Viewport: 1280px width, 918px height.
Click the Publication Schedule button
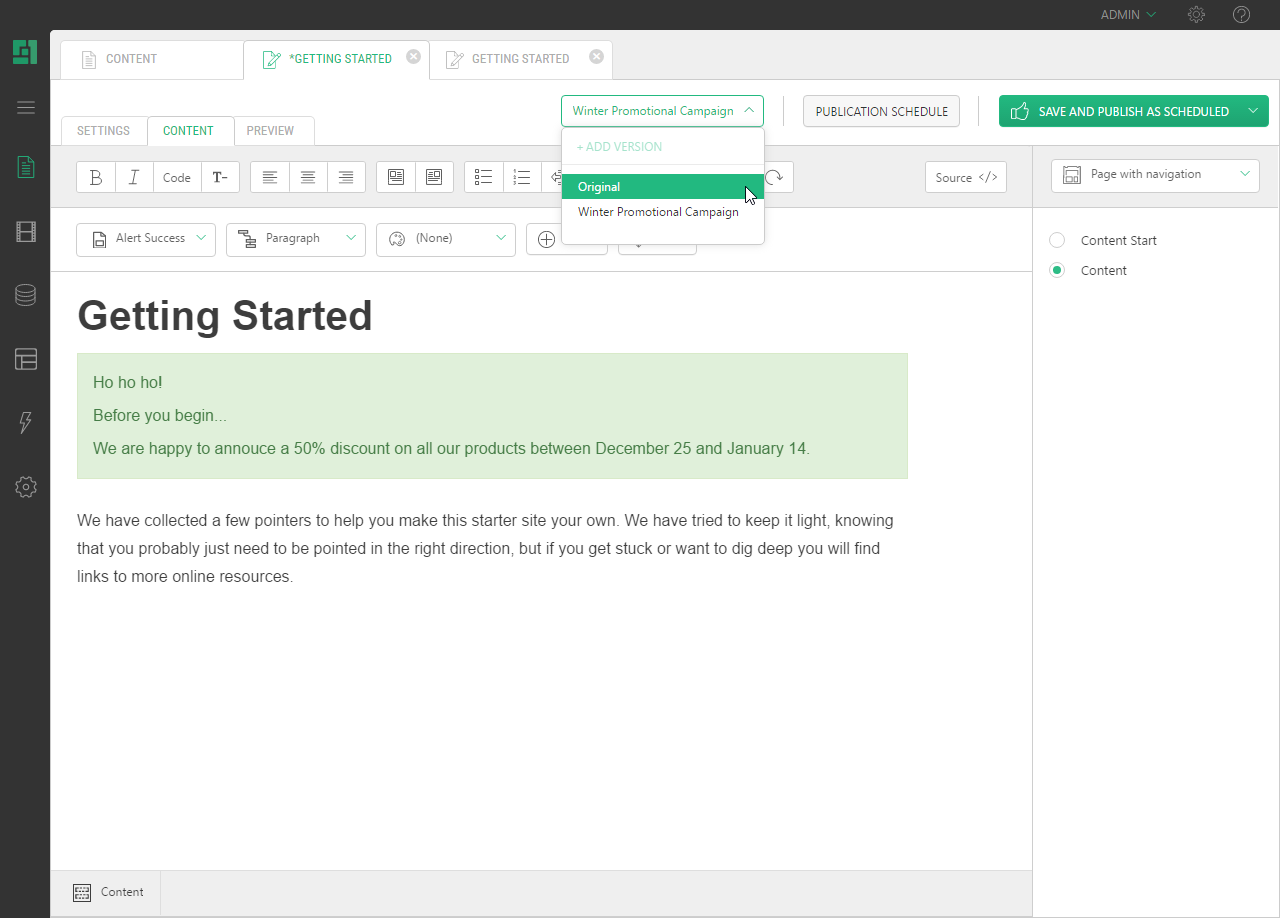(881, 111)
